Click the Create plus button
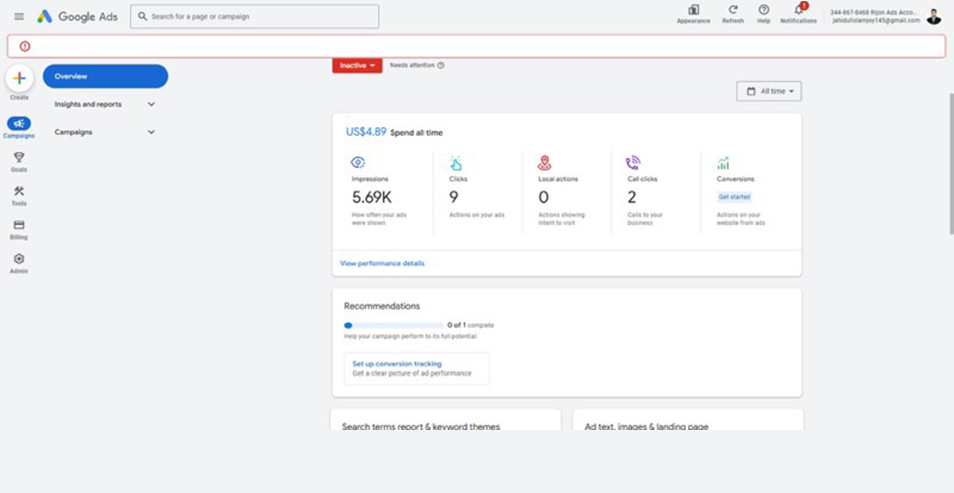Screen dimensions: 954x493 click(x=19, y=79)
